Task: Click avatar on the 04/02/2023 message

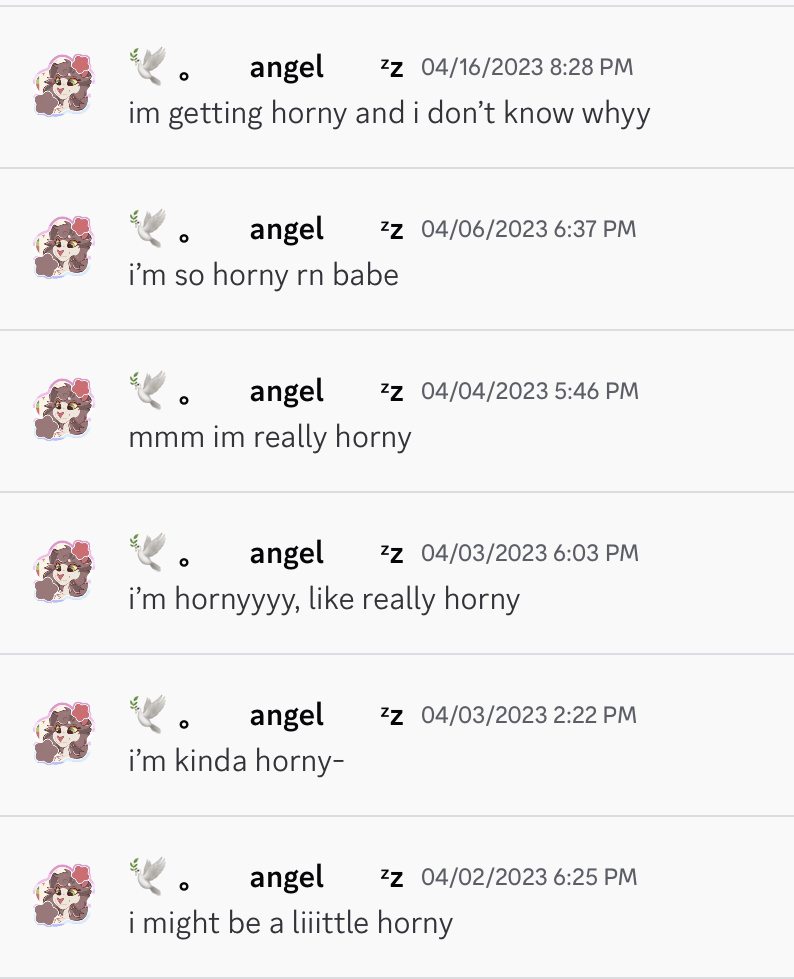Action: coord(62,895)
